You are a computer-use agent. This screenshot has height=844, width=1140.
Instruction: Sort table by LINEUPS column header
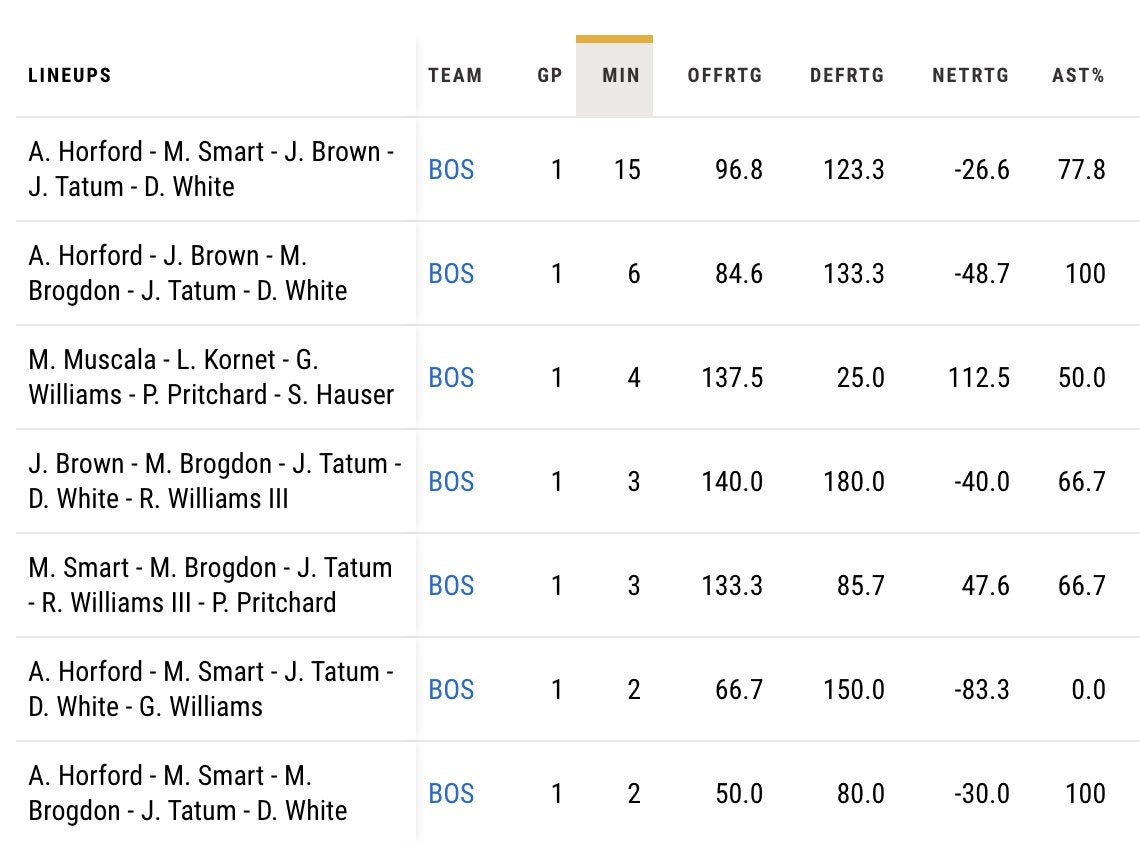point(69,75)
